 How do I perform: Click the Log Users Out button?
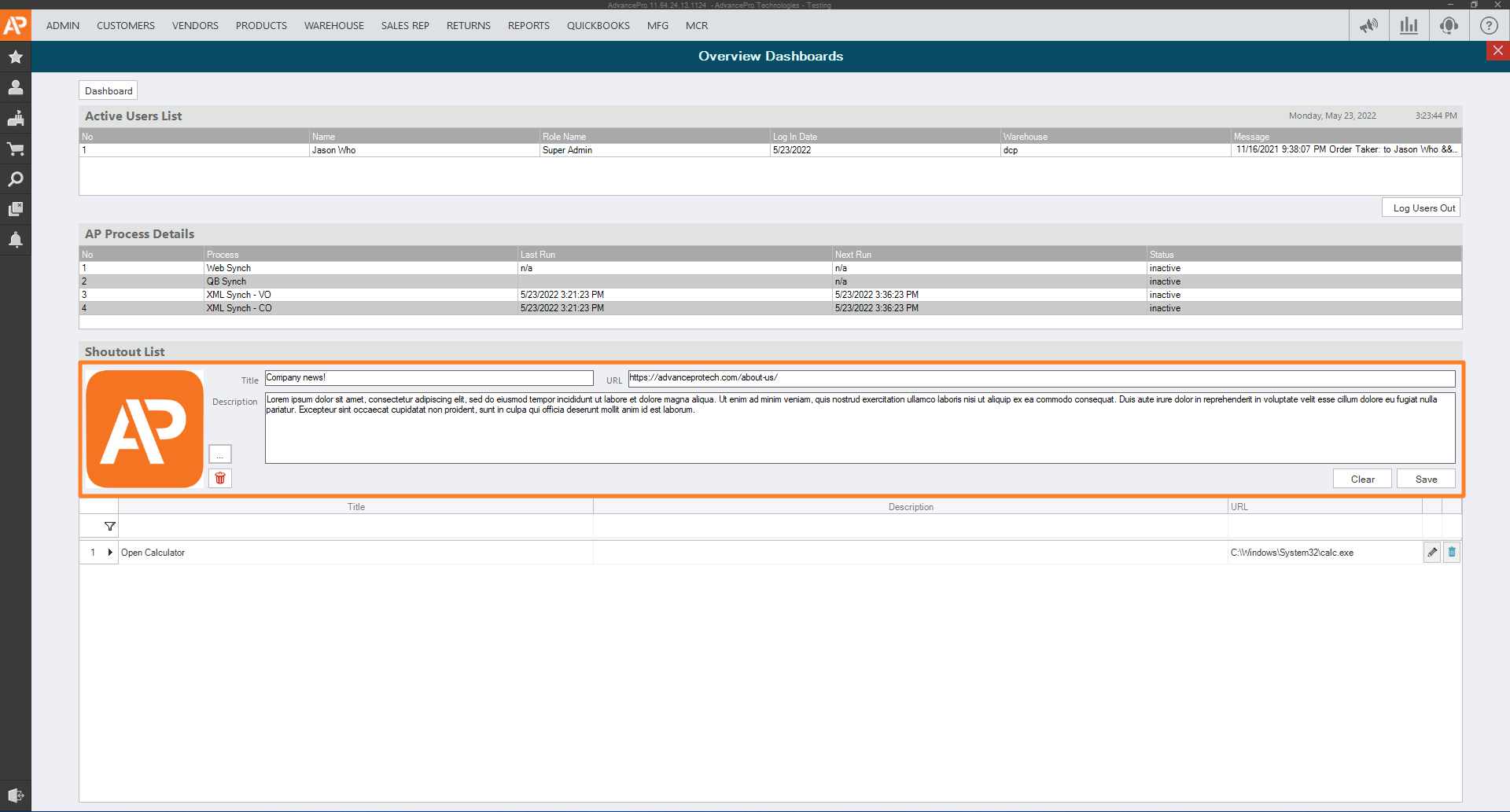(1423, 208)
